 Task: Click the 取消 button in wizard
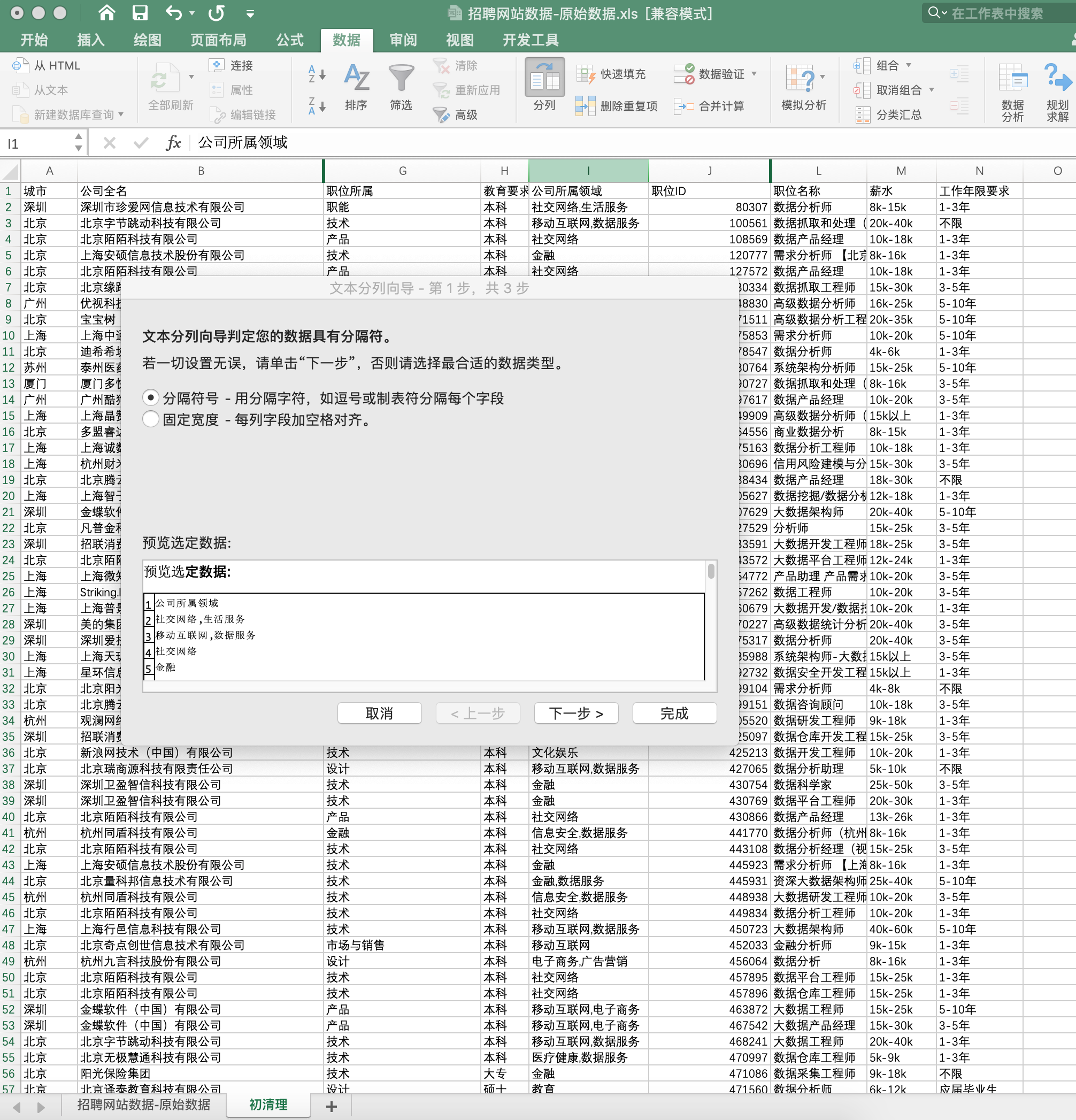point(379,713)
